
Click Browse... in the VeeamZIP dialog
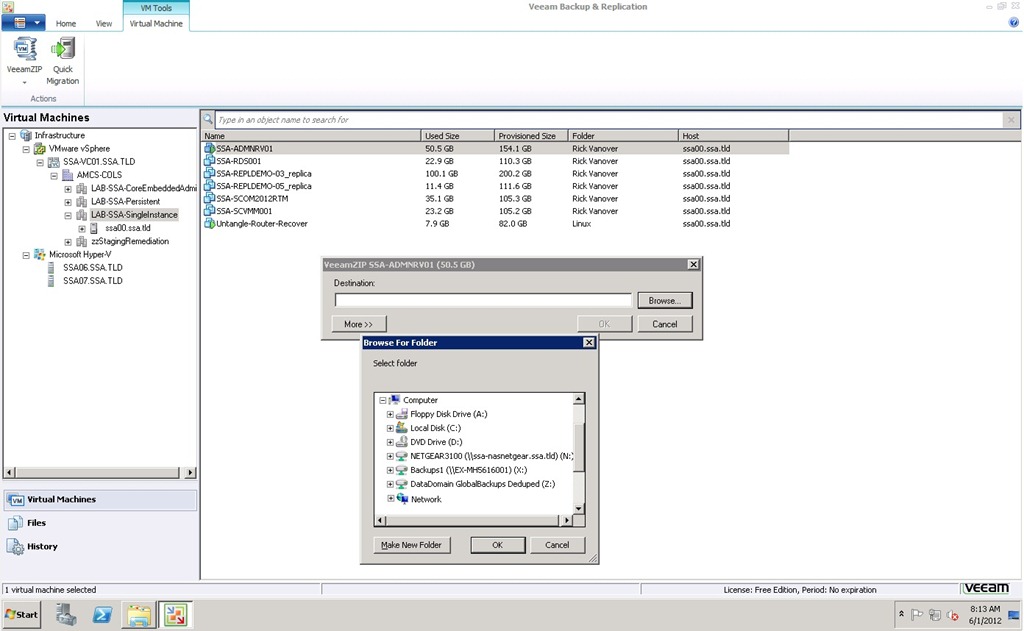click(665, 300)
